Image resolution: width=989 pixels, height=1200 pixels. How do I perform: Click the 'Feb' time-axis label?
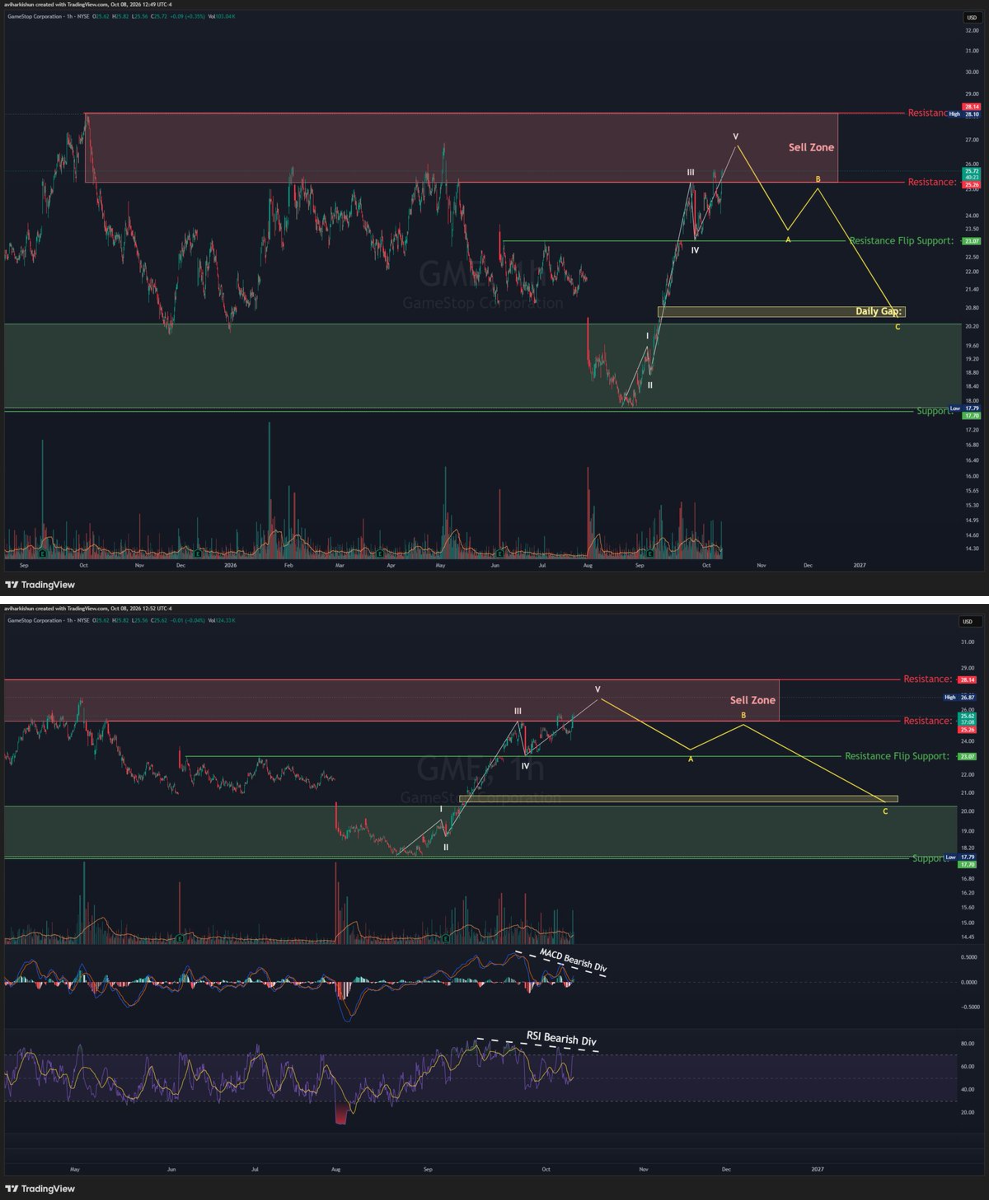click(x=288, y=565)
